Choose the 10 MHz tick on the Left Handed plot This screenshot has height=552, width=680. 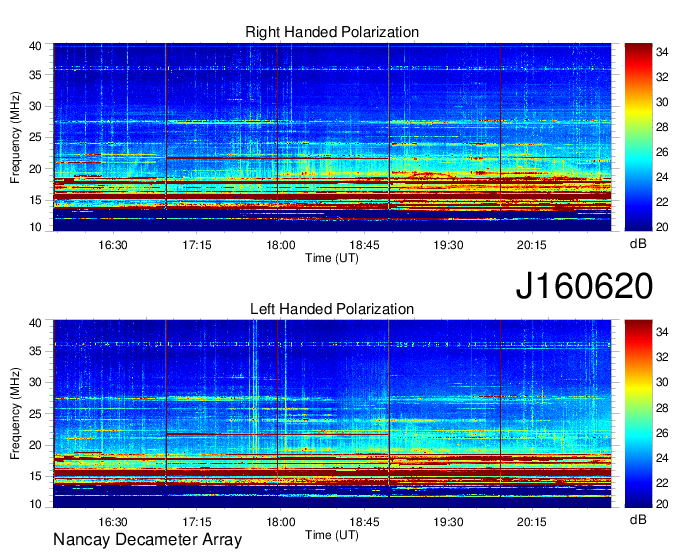36,504
